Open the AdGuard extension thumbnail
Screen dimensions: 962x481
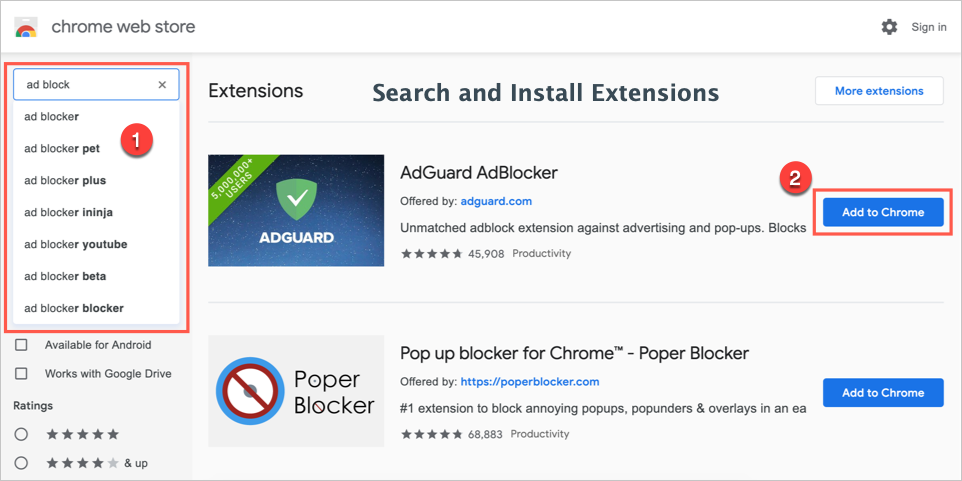click(296, 210)
